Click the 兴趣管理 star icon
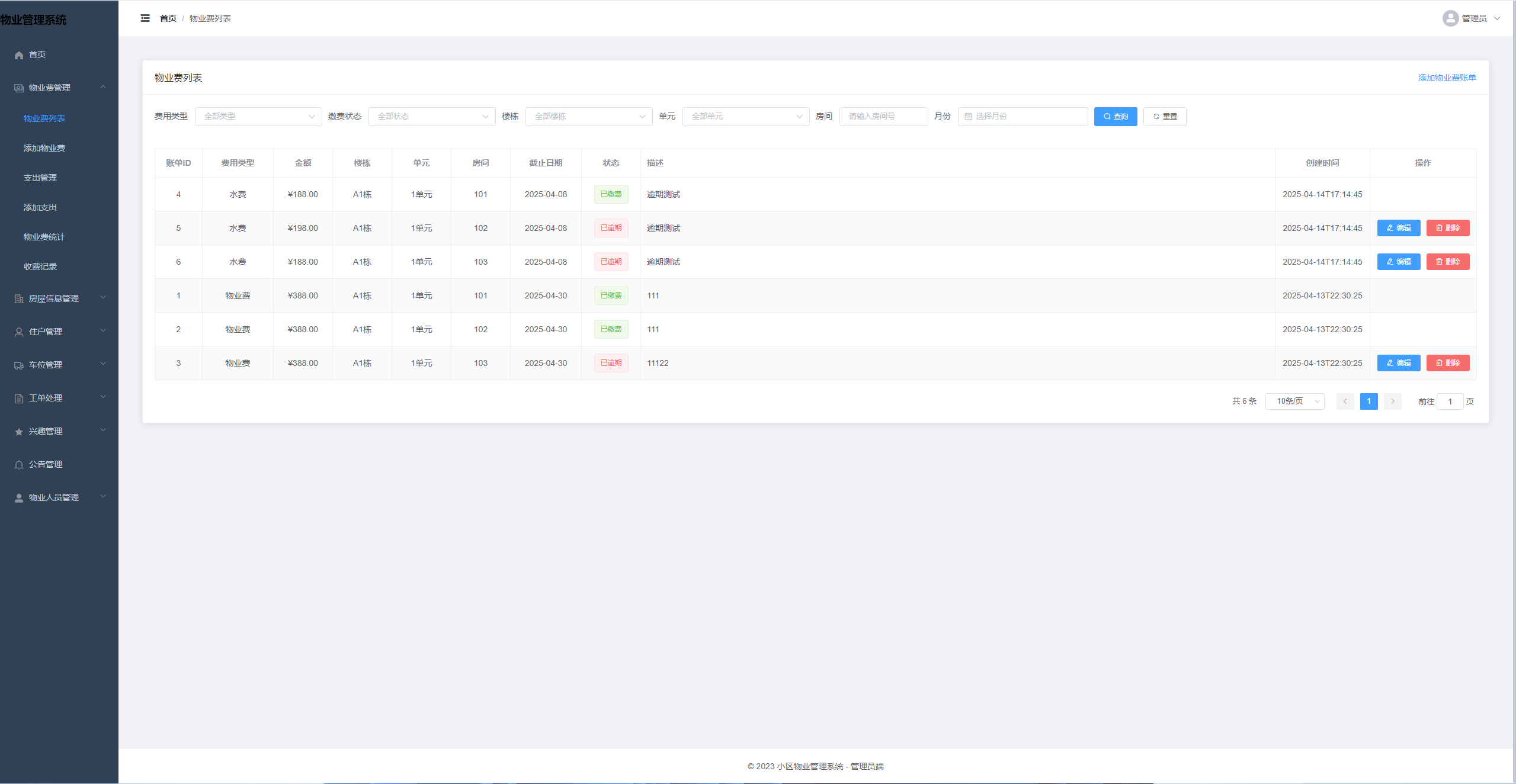The image size is (1516, 784). 19,432
